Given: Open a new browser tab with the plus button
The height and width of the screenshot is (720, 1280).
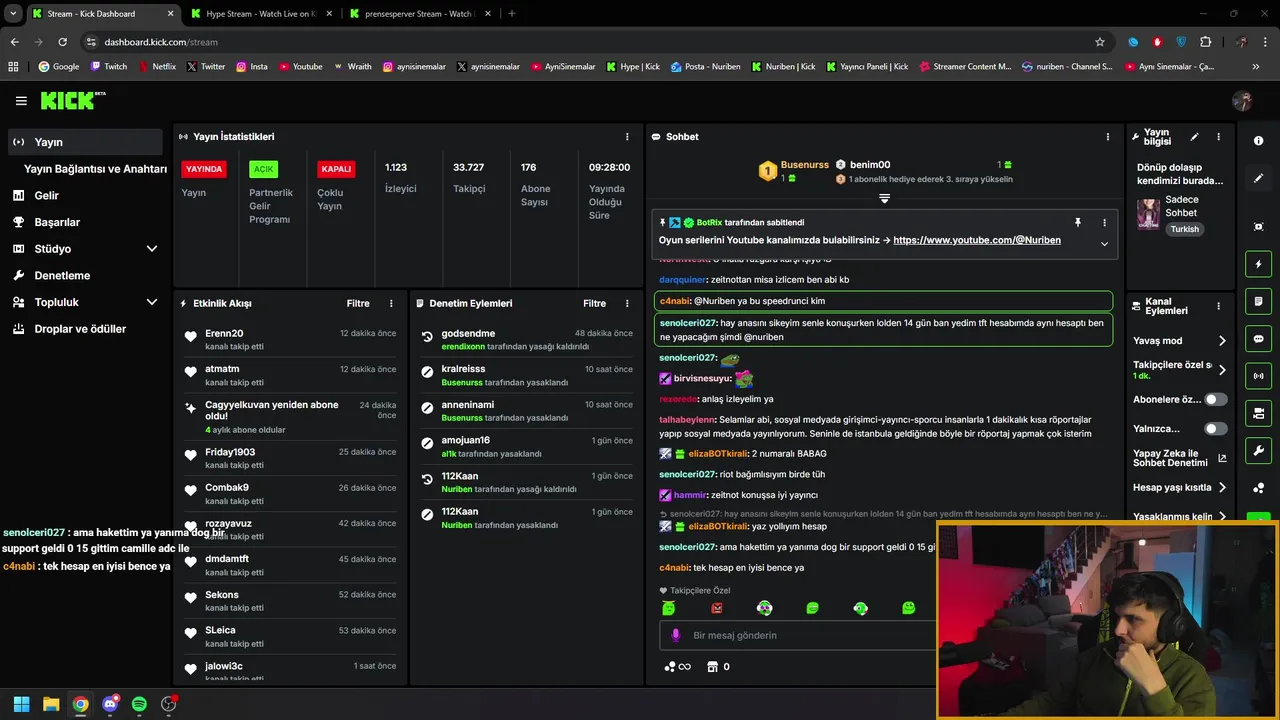Looking at the screenshot, I should (512, 14).
